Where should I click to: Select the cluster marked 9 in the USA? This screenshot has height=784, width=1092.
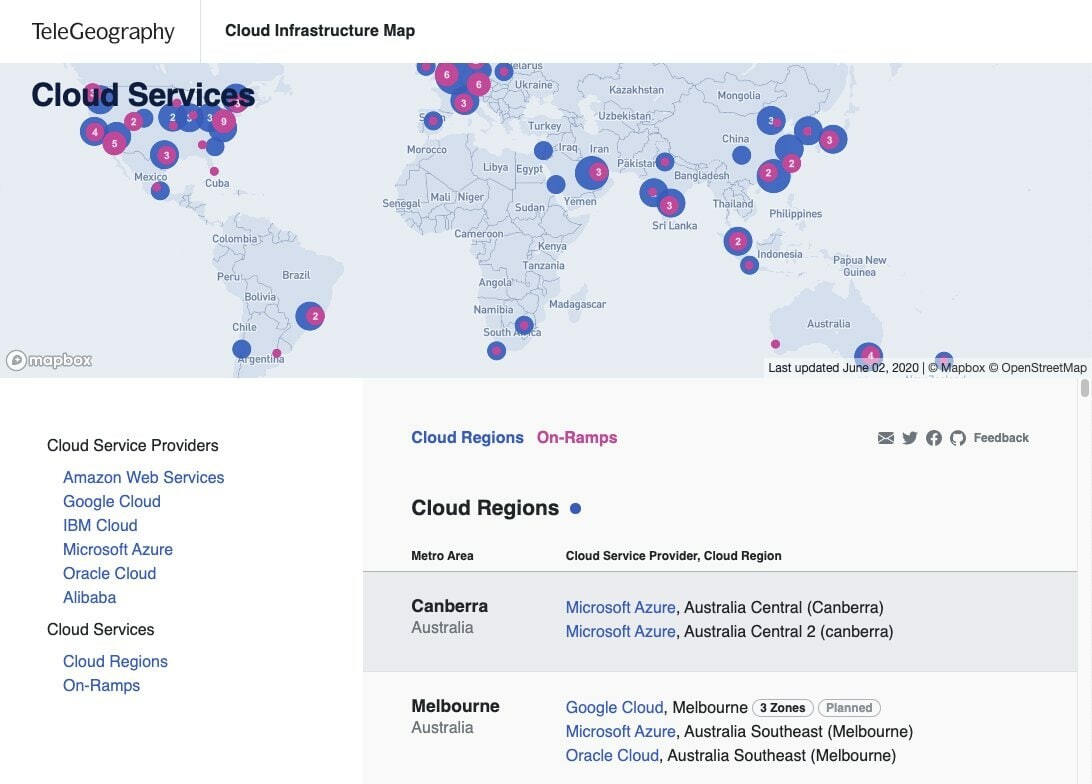click(224, 121)
